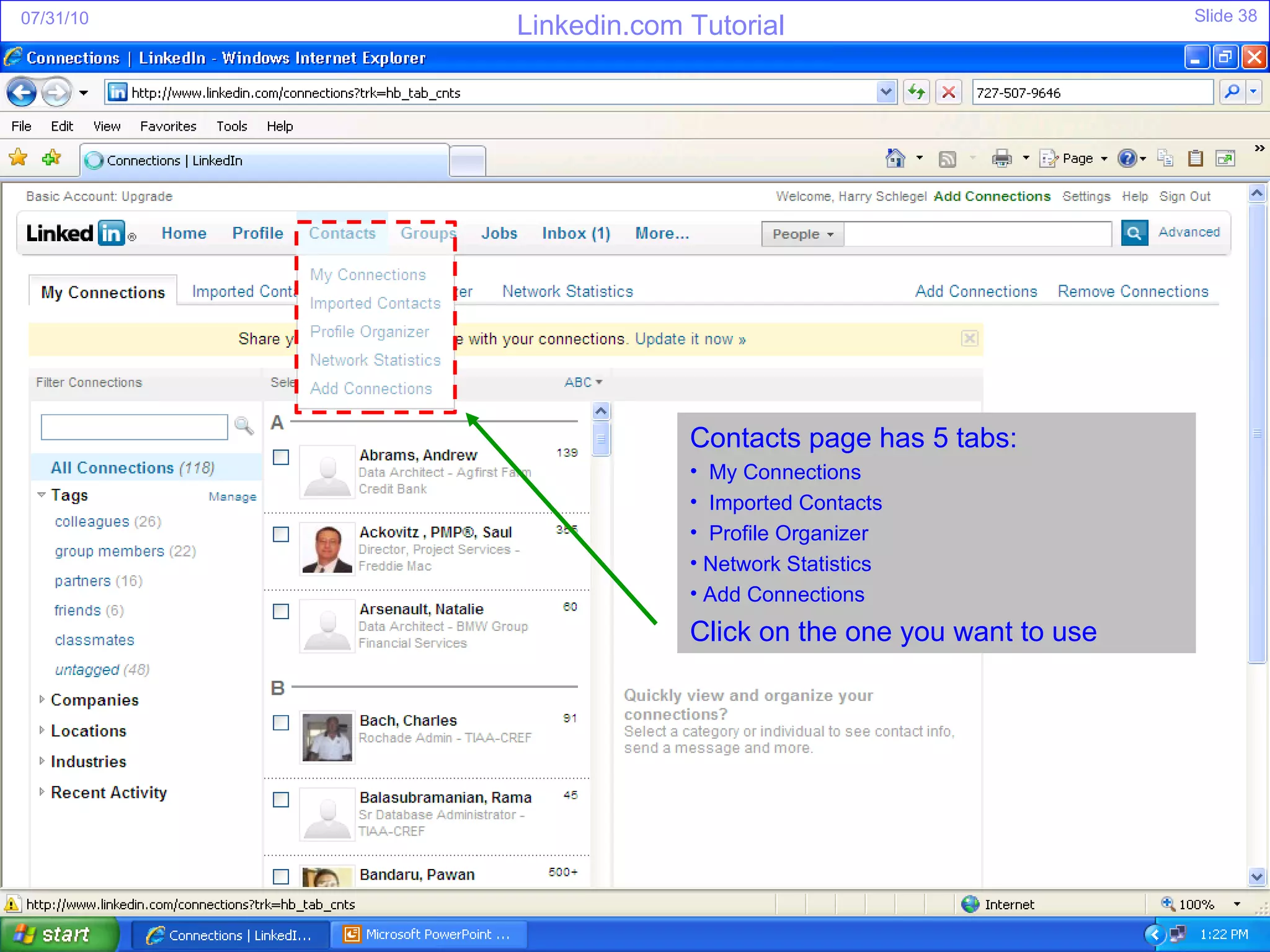
Task: Click the Refresh page icon
Action: pos(917,93)
